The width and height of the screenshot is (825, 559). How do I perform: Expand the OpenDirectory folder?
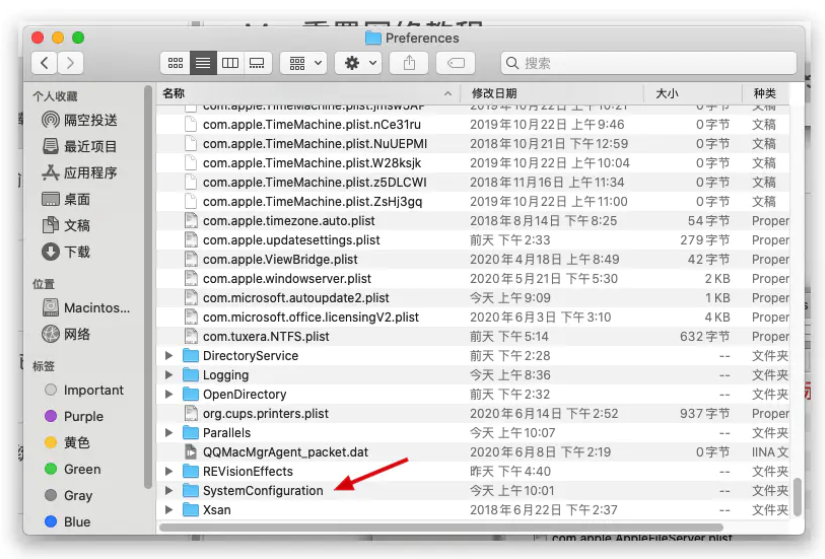(x=169, y=394)
